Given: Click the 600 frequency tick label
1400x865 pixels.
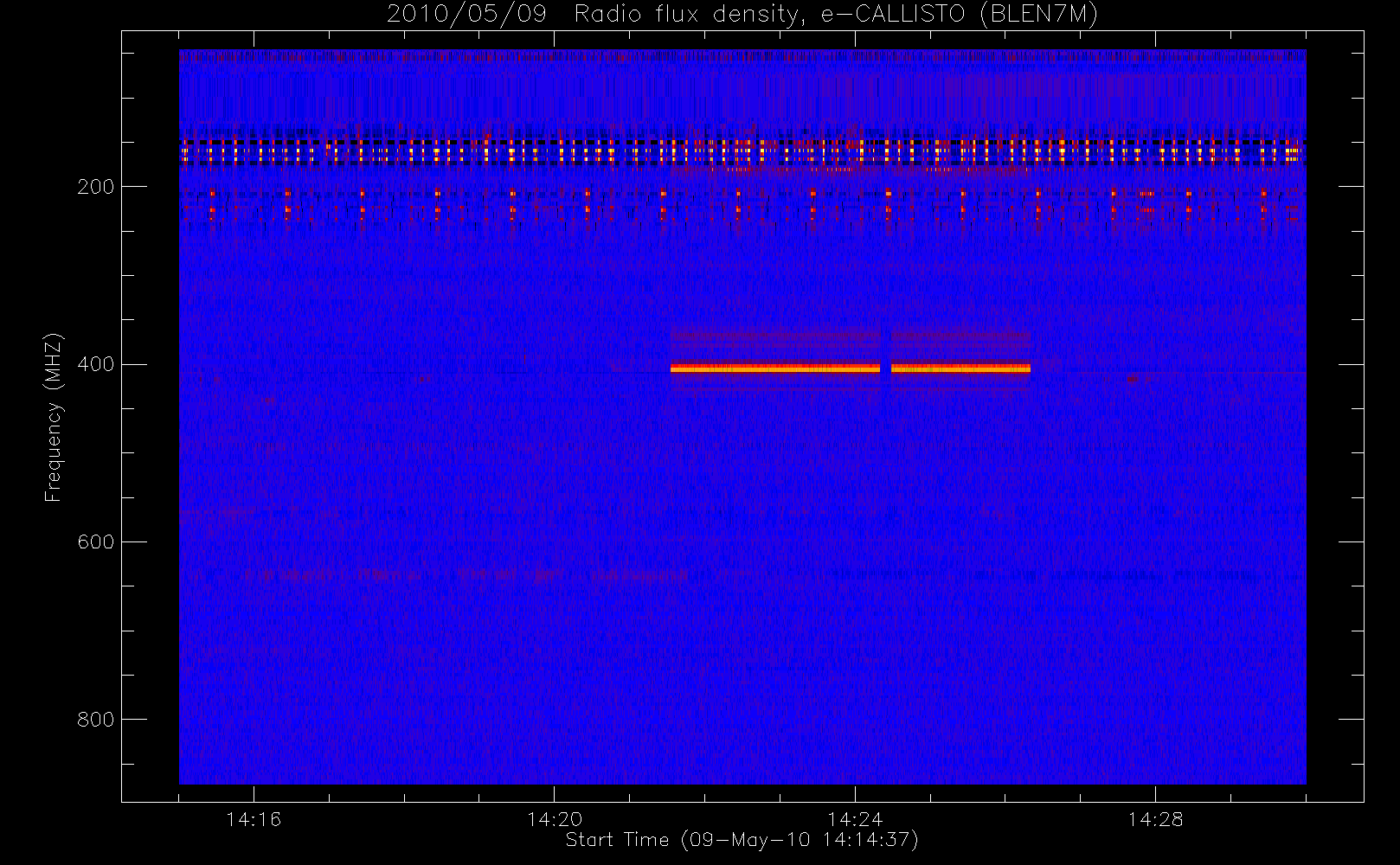Looking at the screenshot, I should coord(96,542).
